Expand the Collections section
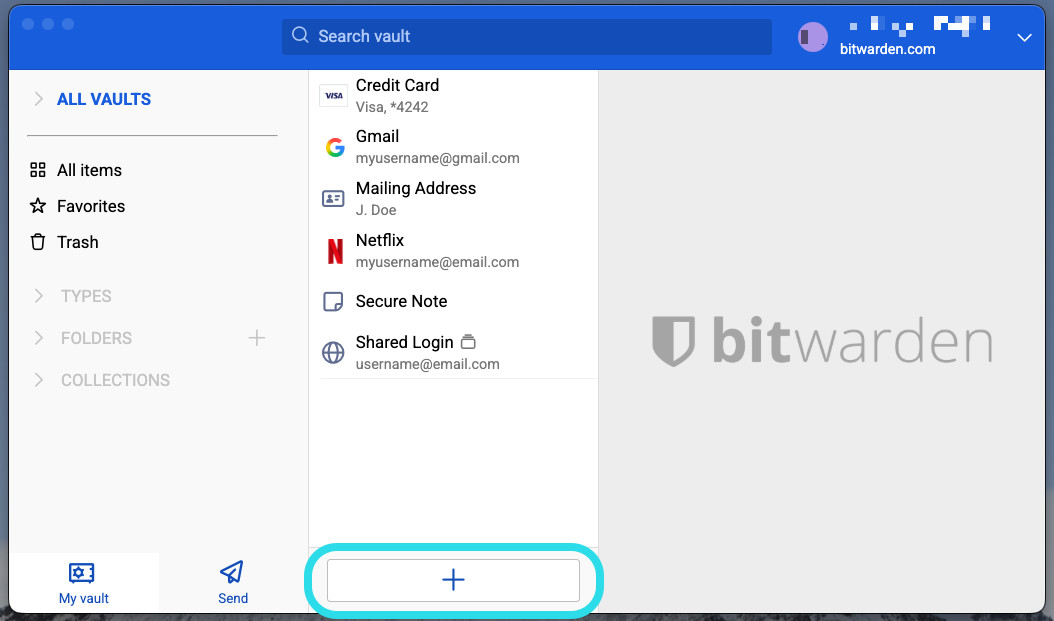 click(x=39, y=380)
